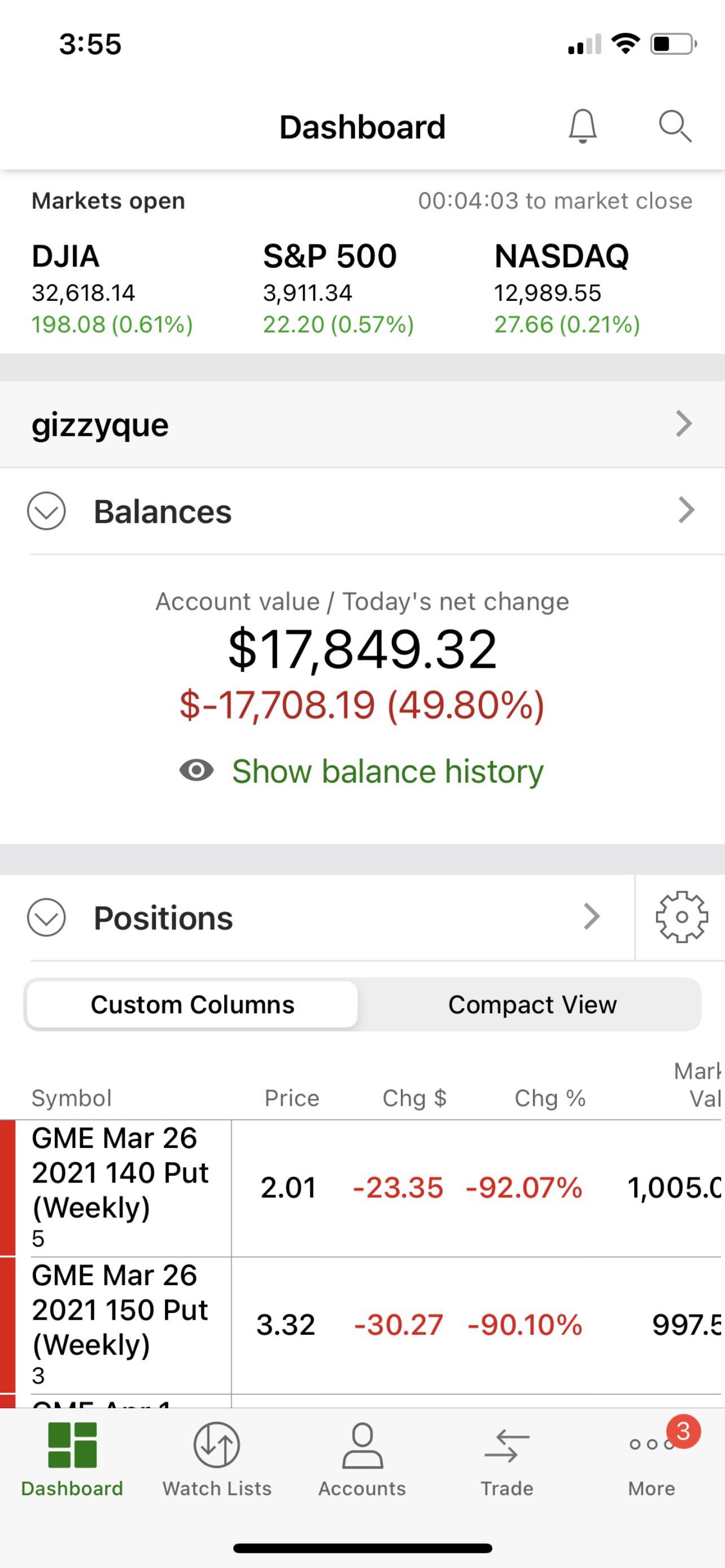Sort positions by Chg % column
The image size is (725, 1568).
[x=550, y=1098]
